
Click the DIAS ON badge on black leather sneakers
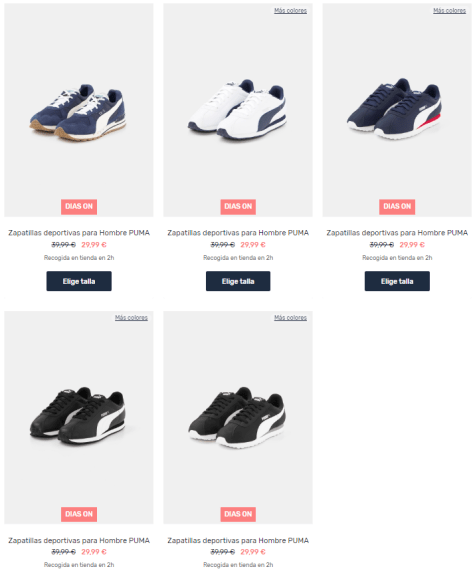click(x=79, y=514)
